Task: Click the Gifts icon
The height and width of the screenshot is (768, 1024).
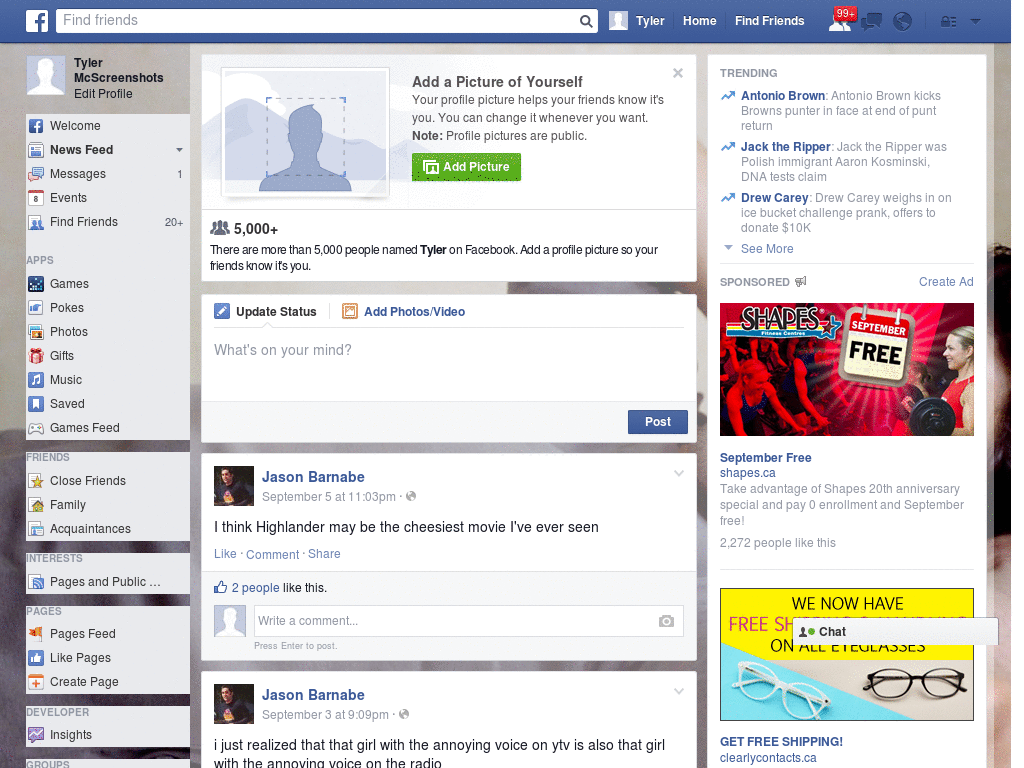Action: coord(36,356)
